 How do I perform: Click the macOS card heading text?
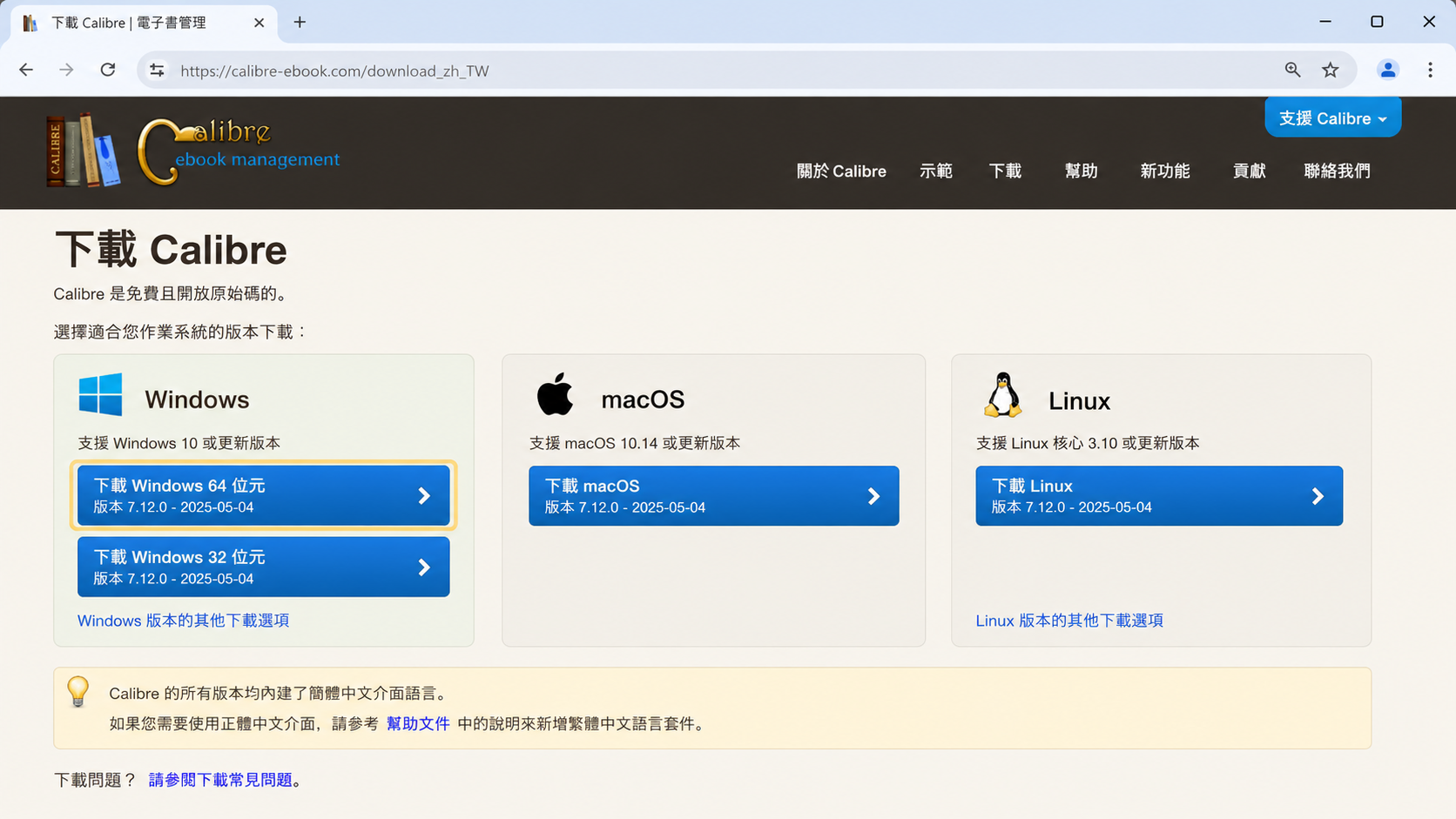click(x=643, y=399)
